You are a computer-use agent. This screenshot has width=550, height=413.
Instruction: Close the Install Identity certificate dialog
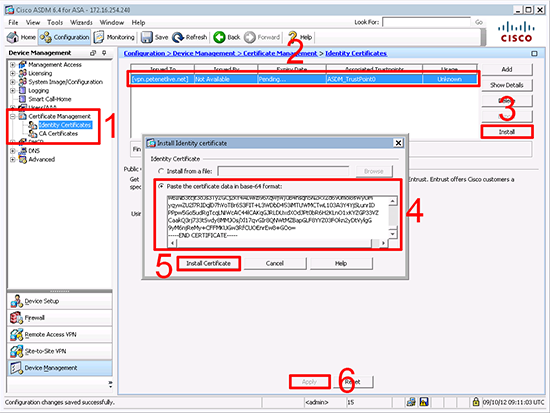(x=398, y=143)
